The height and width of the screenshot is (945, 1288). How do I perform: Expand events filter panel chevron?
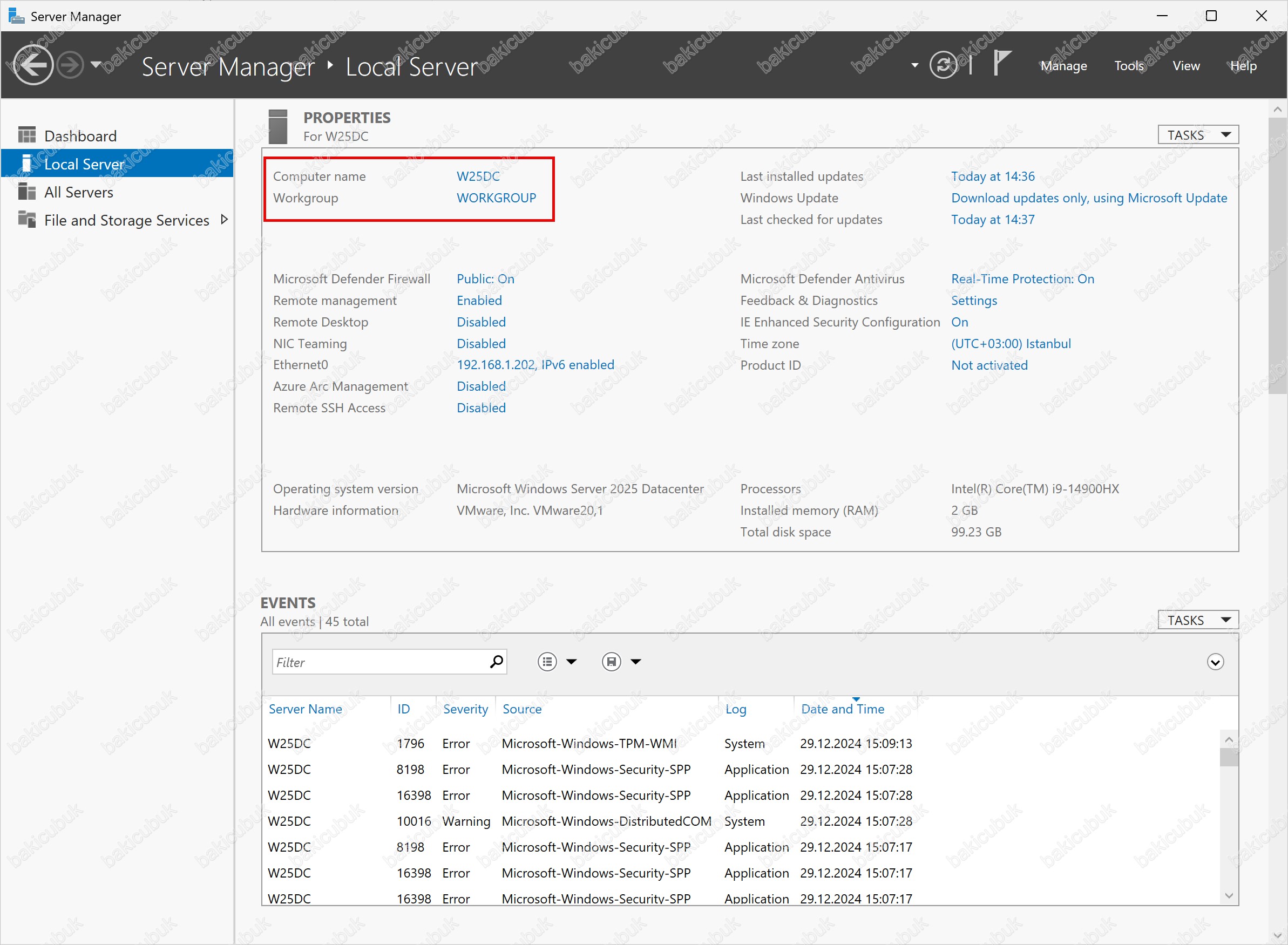[1215, 662]
